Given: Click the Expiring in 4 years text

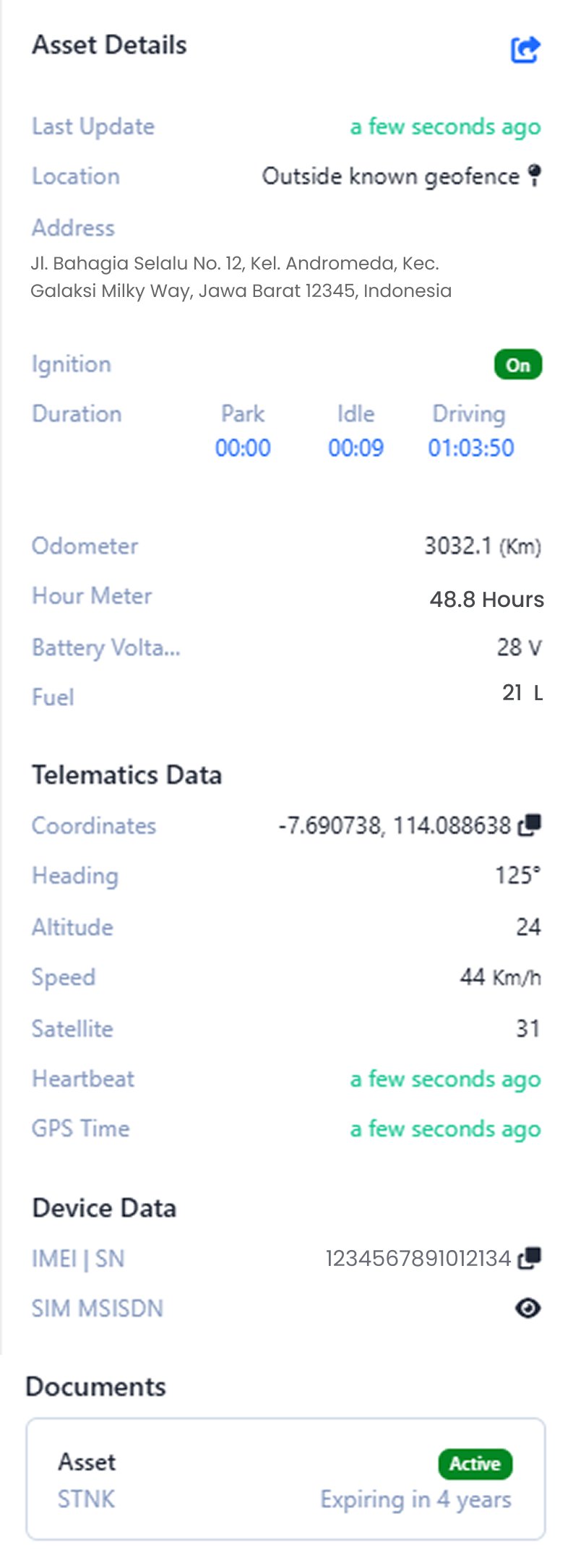Looking at the screenshot, I should (415, 1499).
